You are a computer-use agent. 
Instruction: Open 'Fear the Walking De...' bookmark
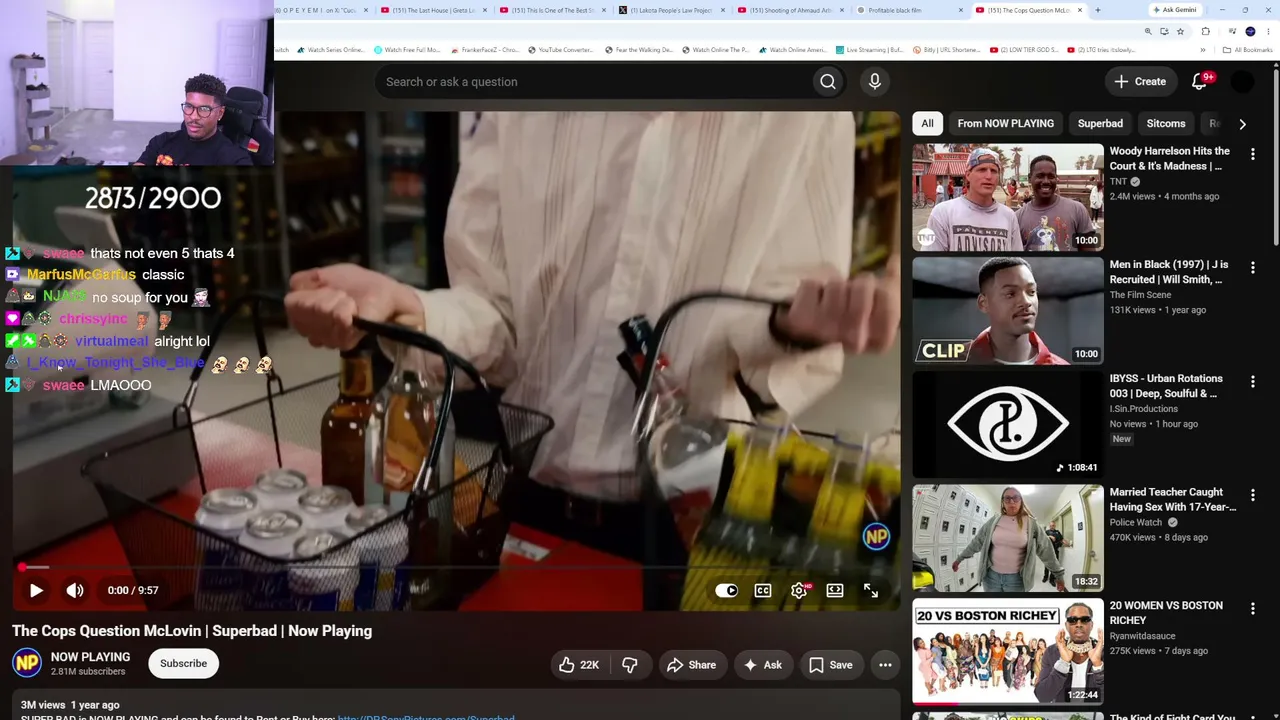pos(639,50)
